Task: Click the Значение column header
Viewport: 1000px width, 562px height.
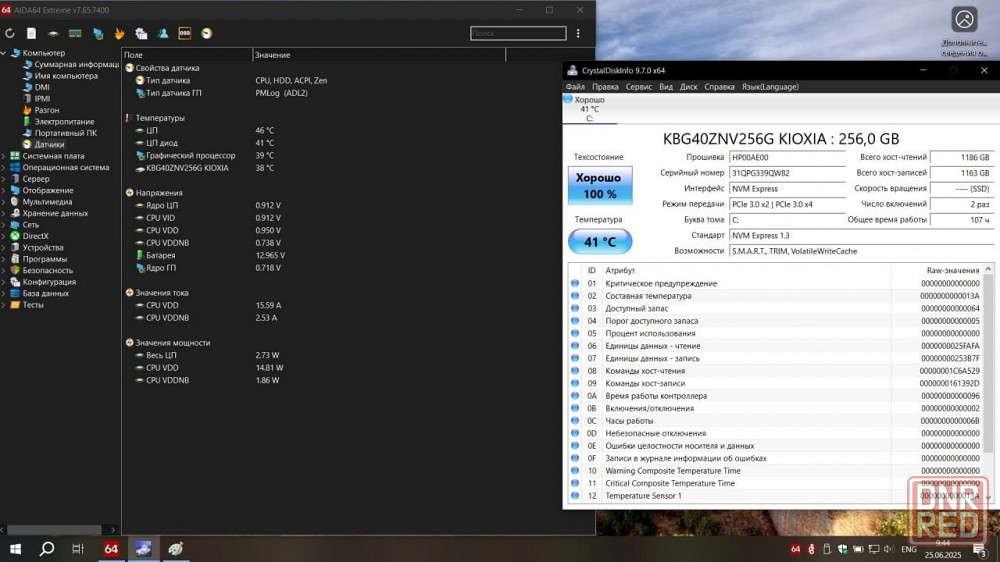Action: (272, 55)
